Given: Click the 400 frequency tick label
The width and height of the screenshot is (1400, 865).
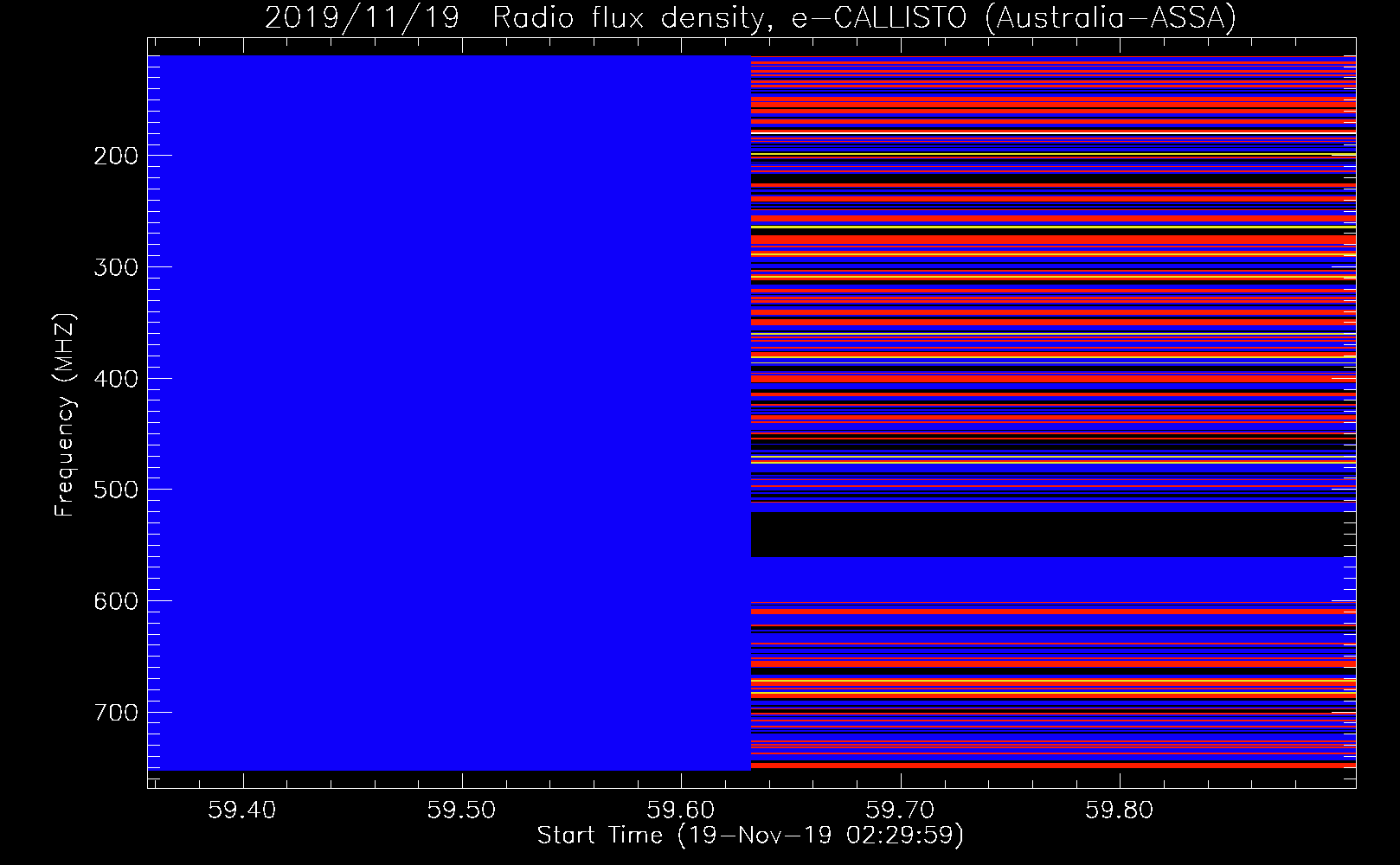Looking at the screenshot, I should (115, 379).
